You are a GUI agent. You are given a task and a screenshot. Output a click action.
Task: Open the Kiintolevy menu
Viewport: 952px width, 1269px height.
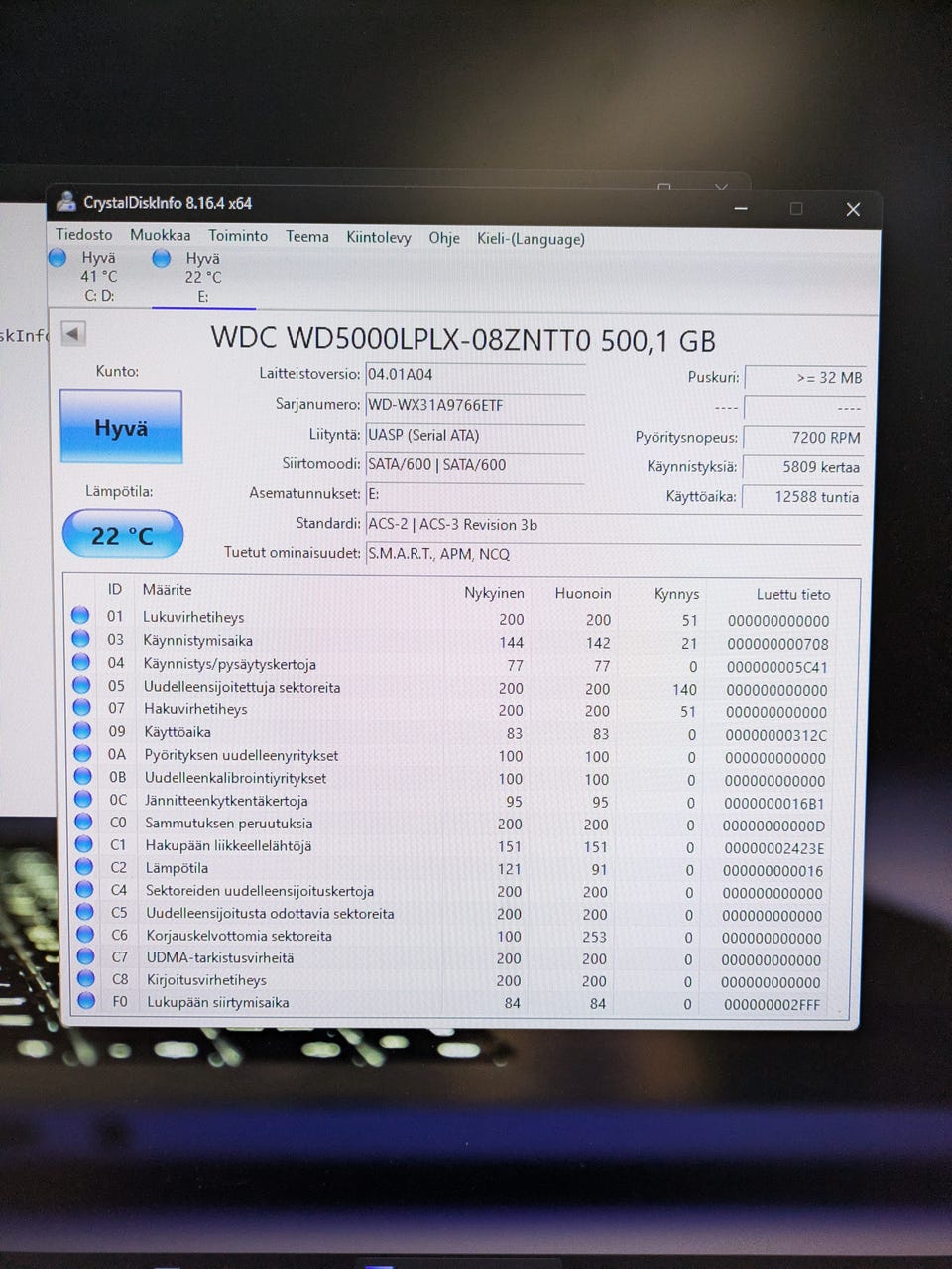(x=379, y=238)
